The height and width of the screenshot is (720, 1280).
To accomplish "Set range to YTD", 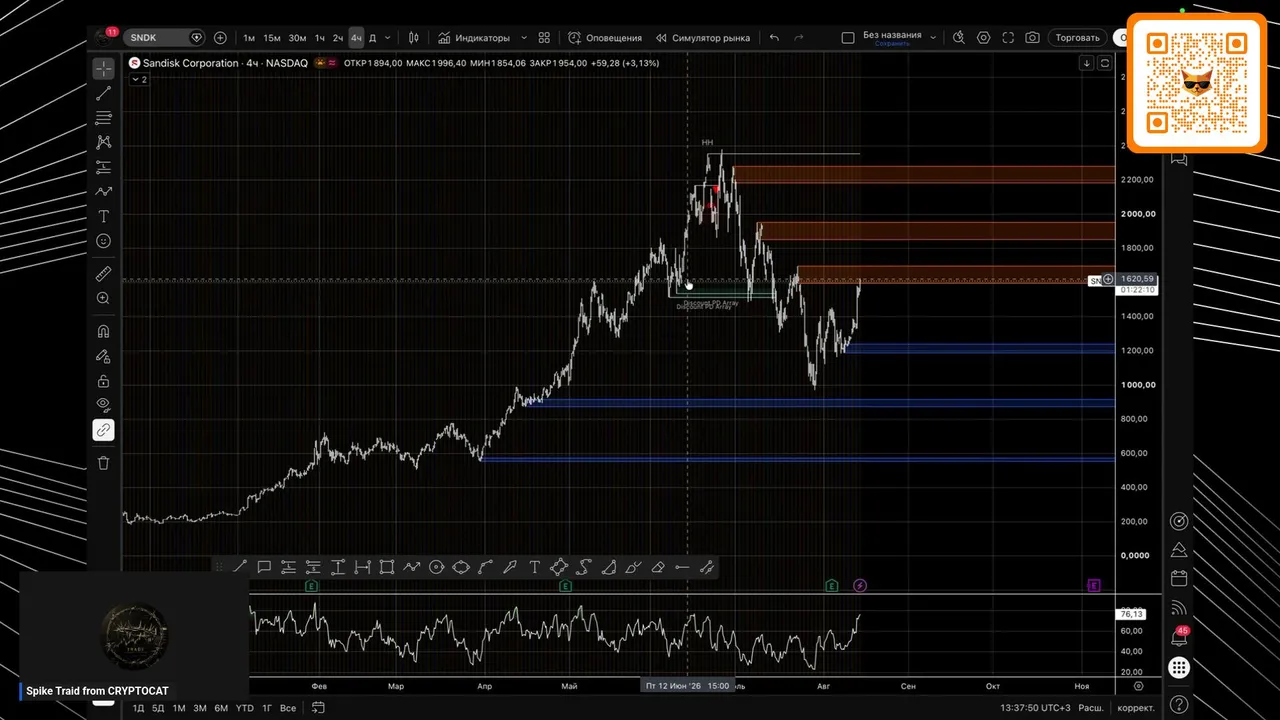I will (244, 708).
